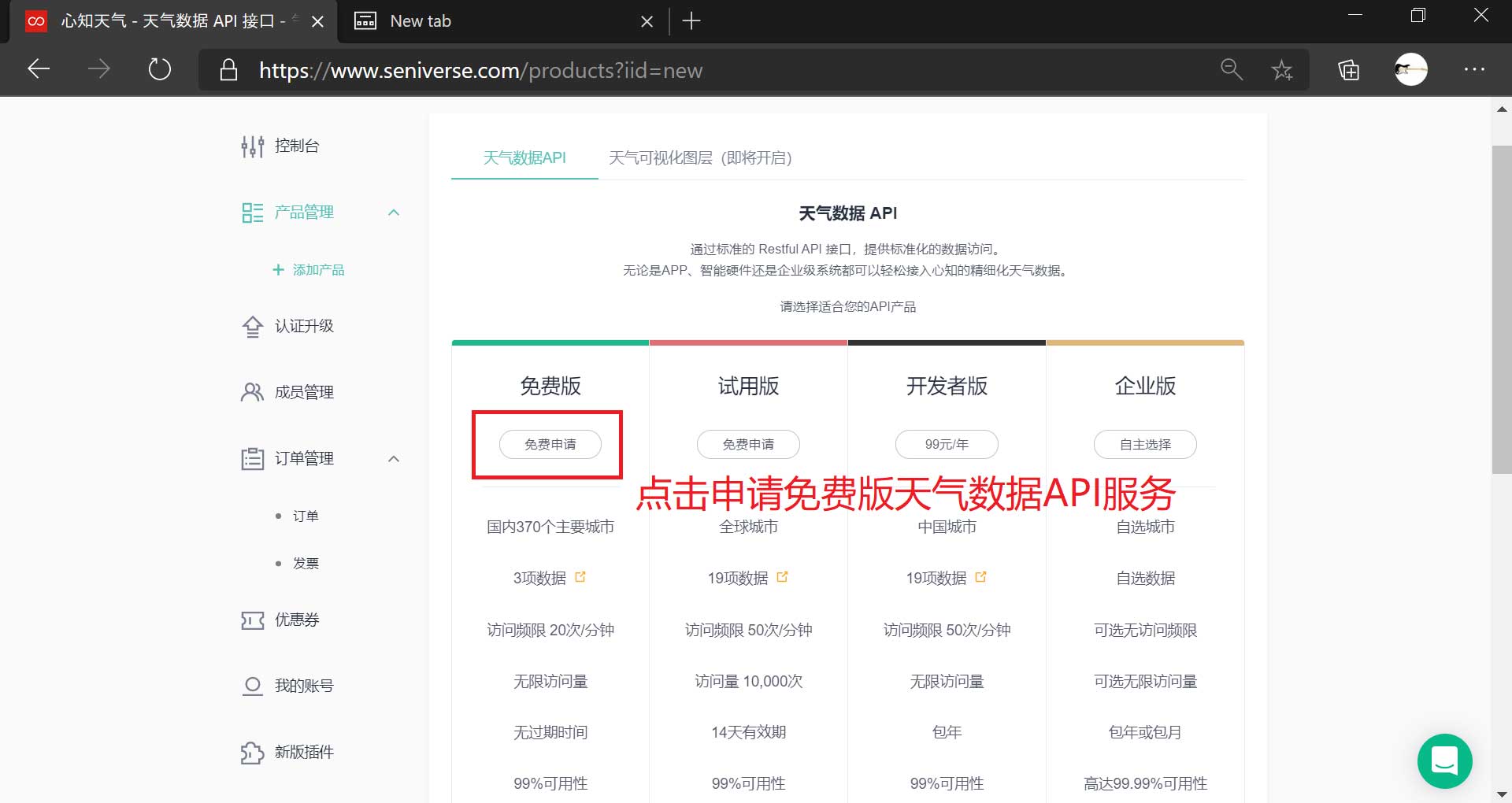Image resolution: width=1512 pixels, height=803 pixels.
Task: Open the green chat support bubble
Action: 1445,761
